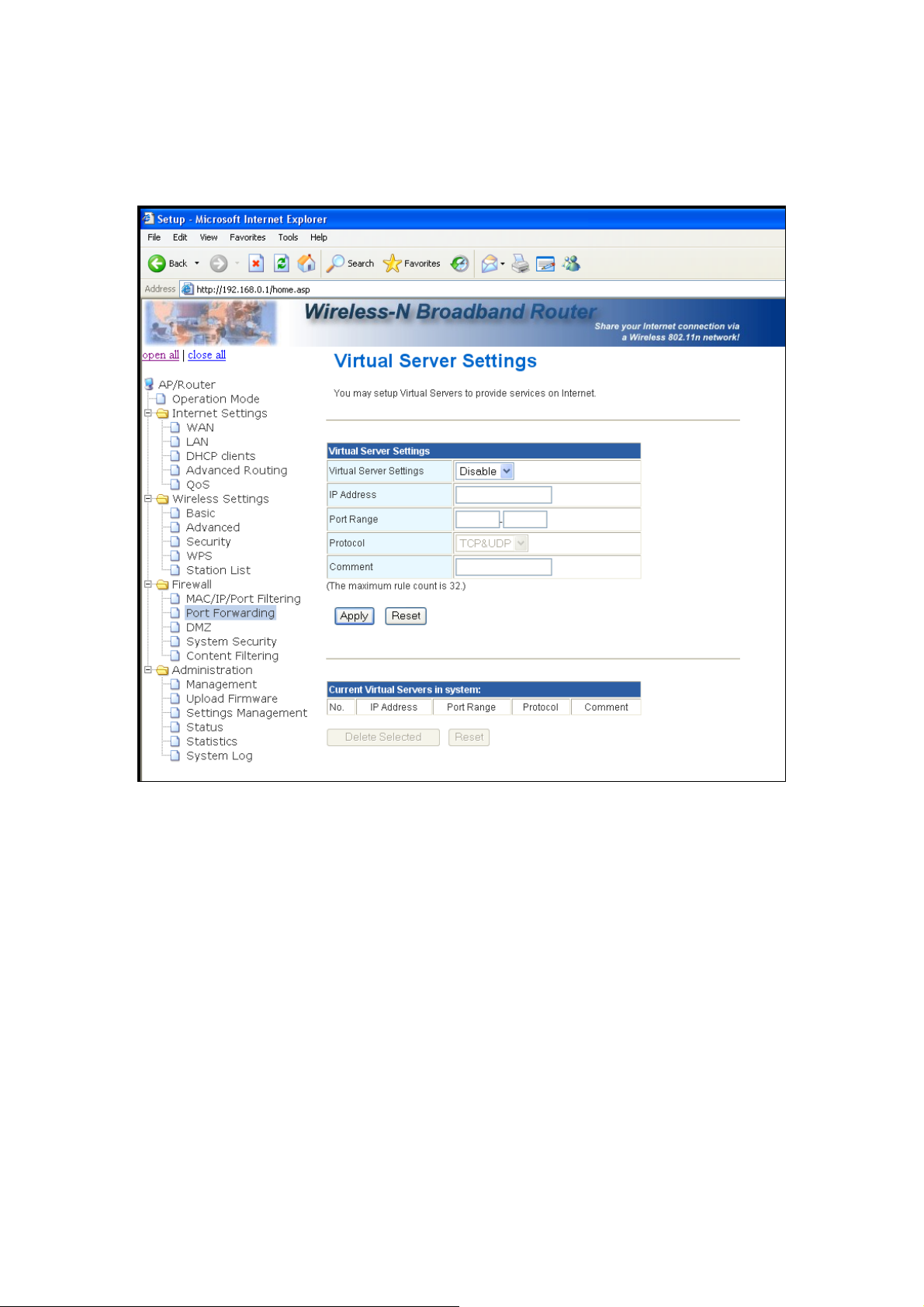
Task: Click the page icon next to DMZ
Action: click(x=175, y=628)
